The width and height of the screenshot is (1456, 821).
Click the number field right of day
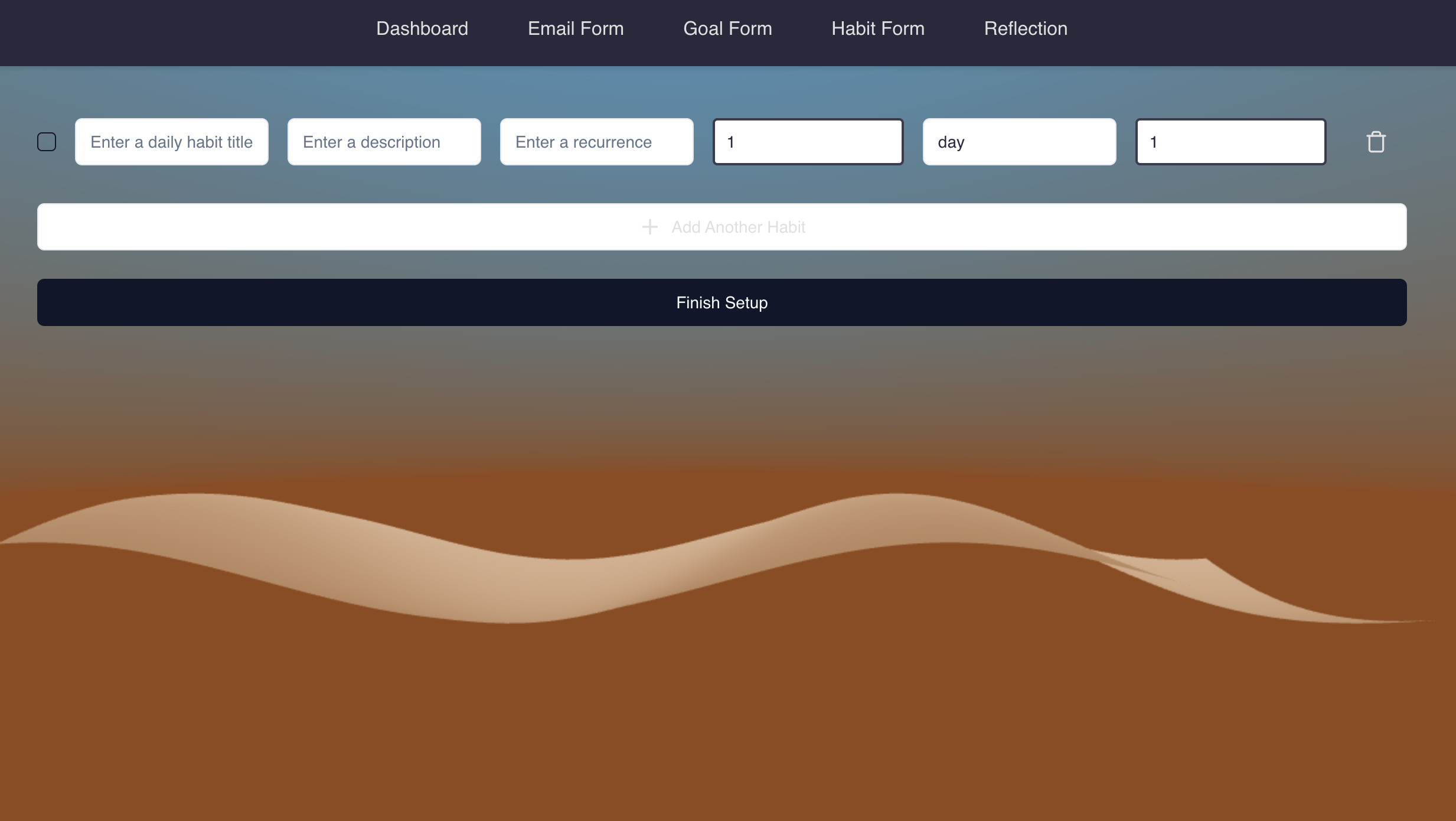1230,142
